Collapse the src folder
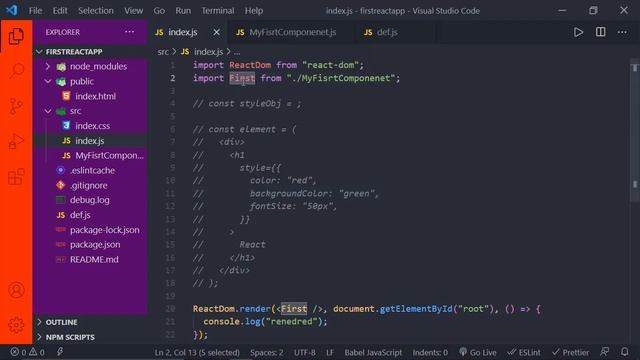 coord(91,111)
